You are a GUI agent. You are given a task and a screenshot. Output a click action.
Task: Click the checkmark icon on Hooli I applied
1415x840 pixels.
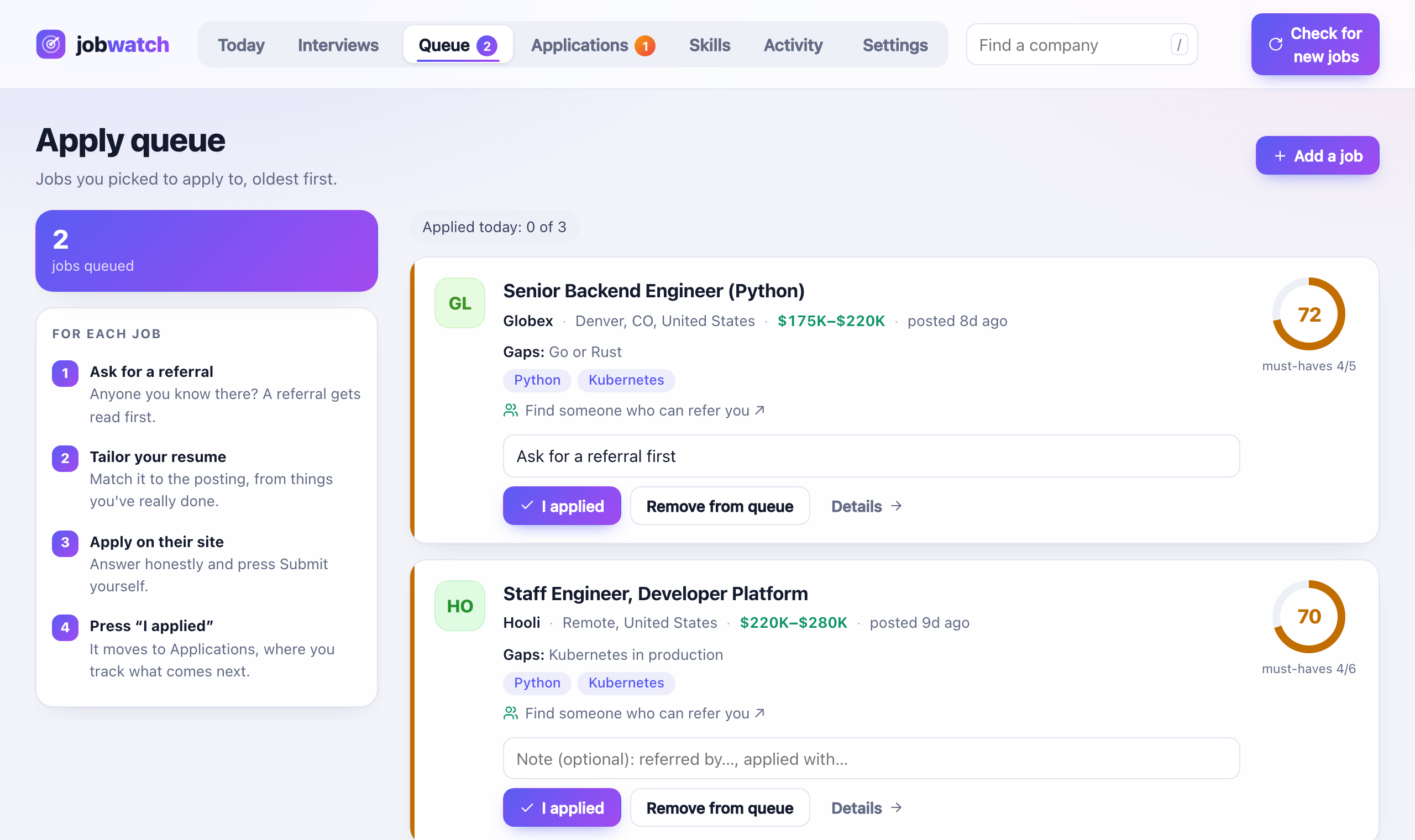coord(527,808)
